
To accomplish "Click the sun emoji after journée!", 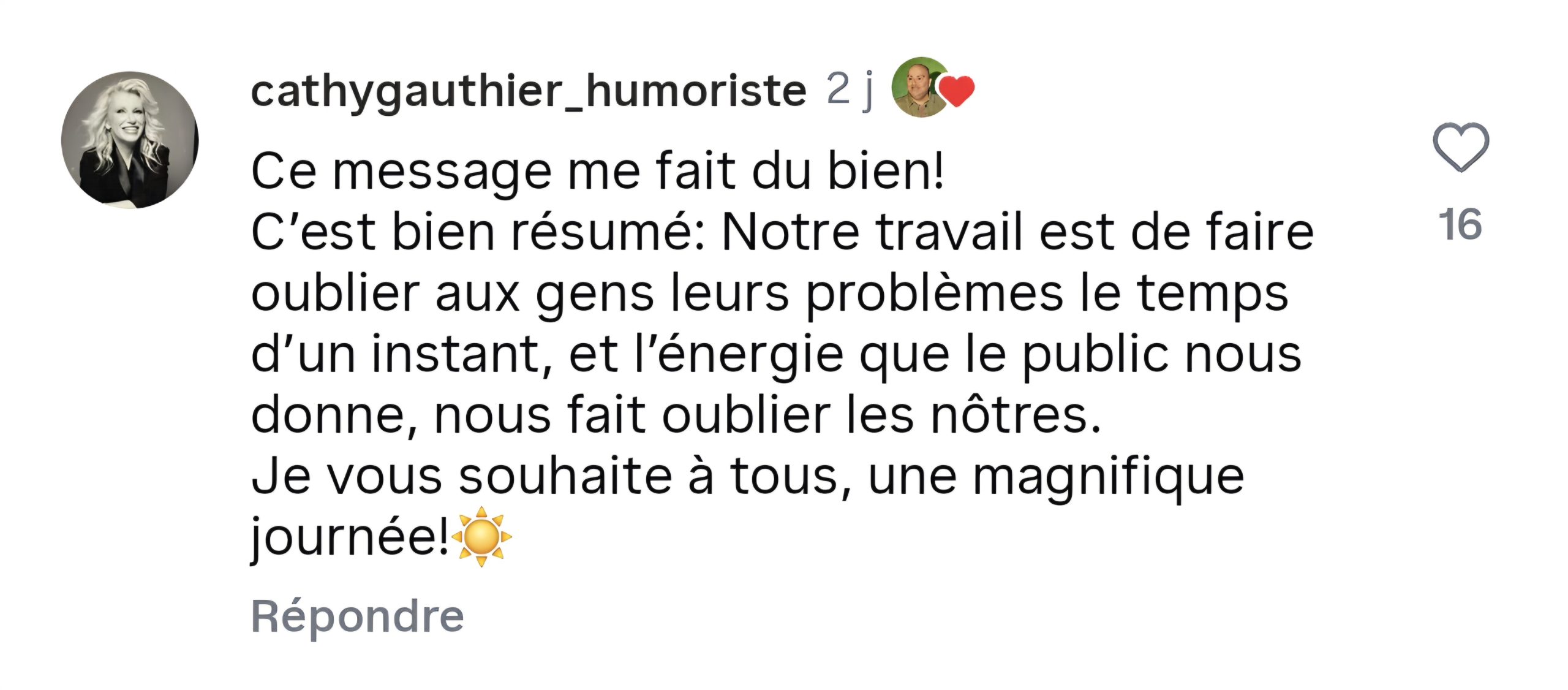I will tap(481, 537).
